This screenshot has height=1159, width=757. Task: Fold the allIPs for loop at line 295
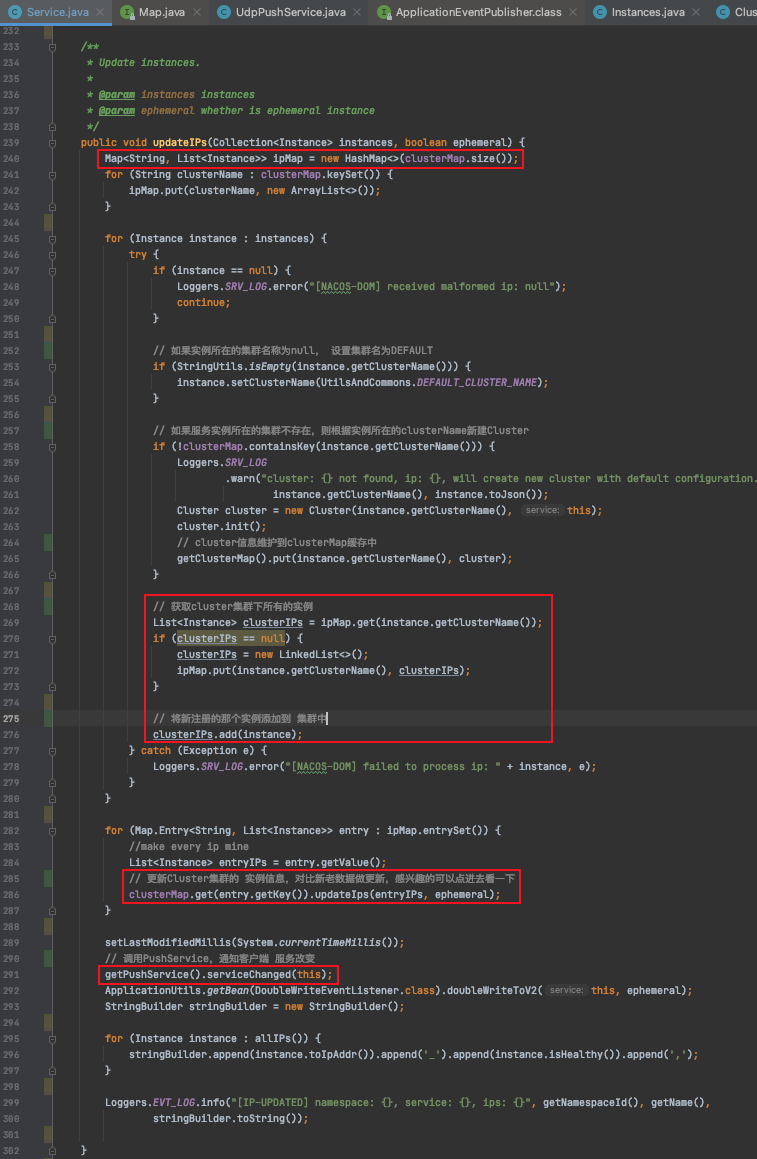(52, 1039)
